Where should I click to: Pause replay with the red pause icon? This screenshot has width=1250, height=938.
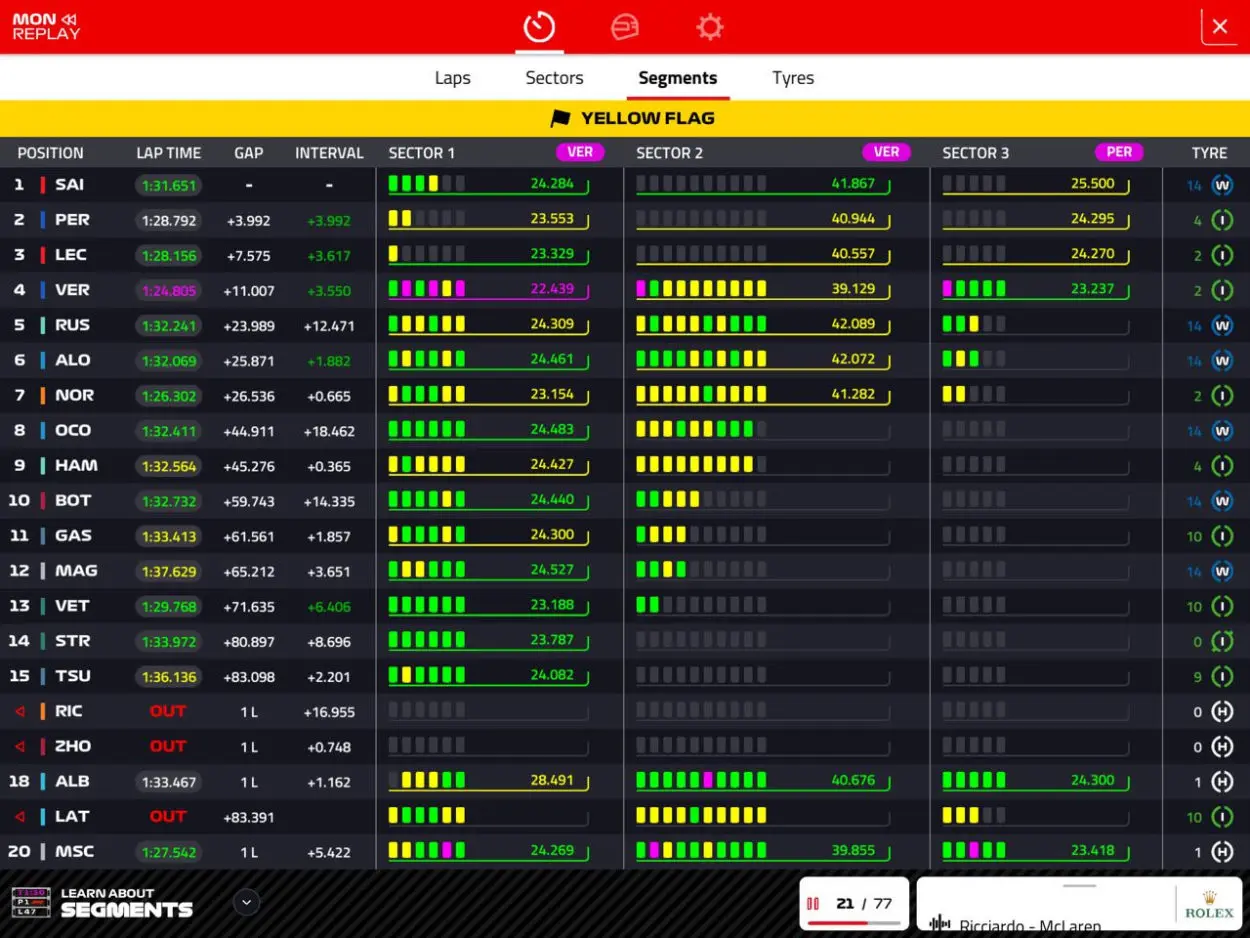pyautogui.click(x=813, y=903)
